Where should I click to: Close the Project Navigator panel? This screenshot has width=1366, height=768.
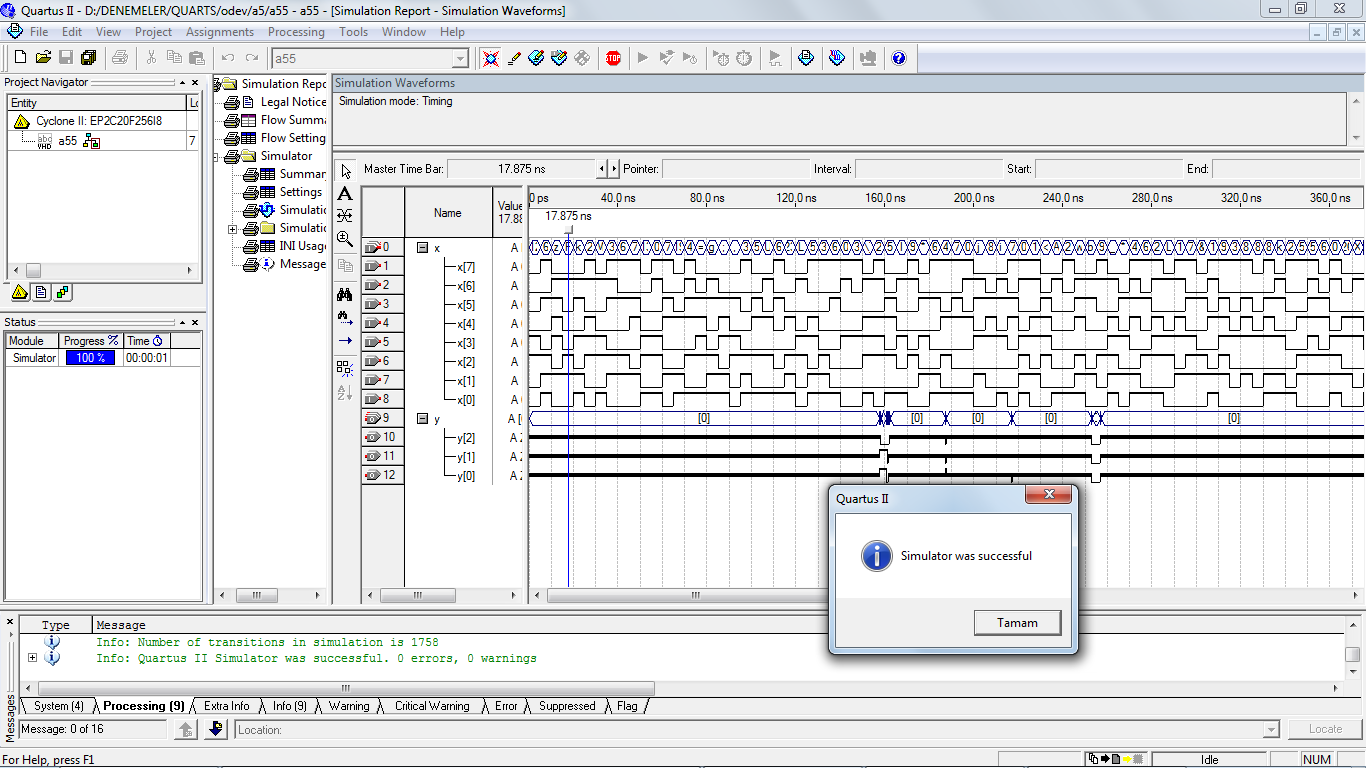[195, 82]
